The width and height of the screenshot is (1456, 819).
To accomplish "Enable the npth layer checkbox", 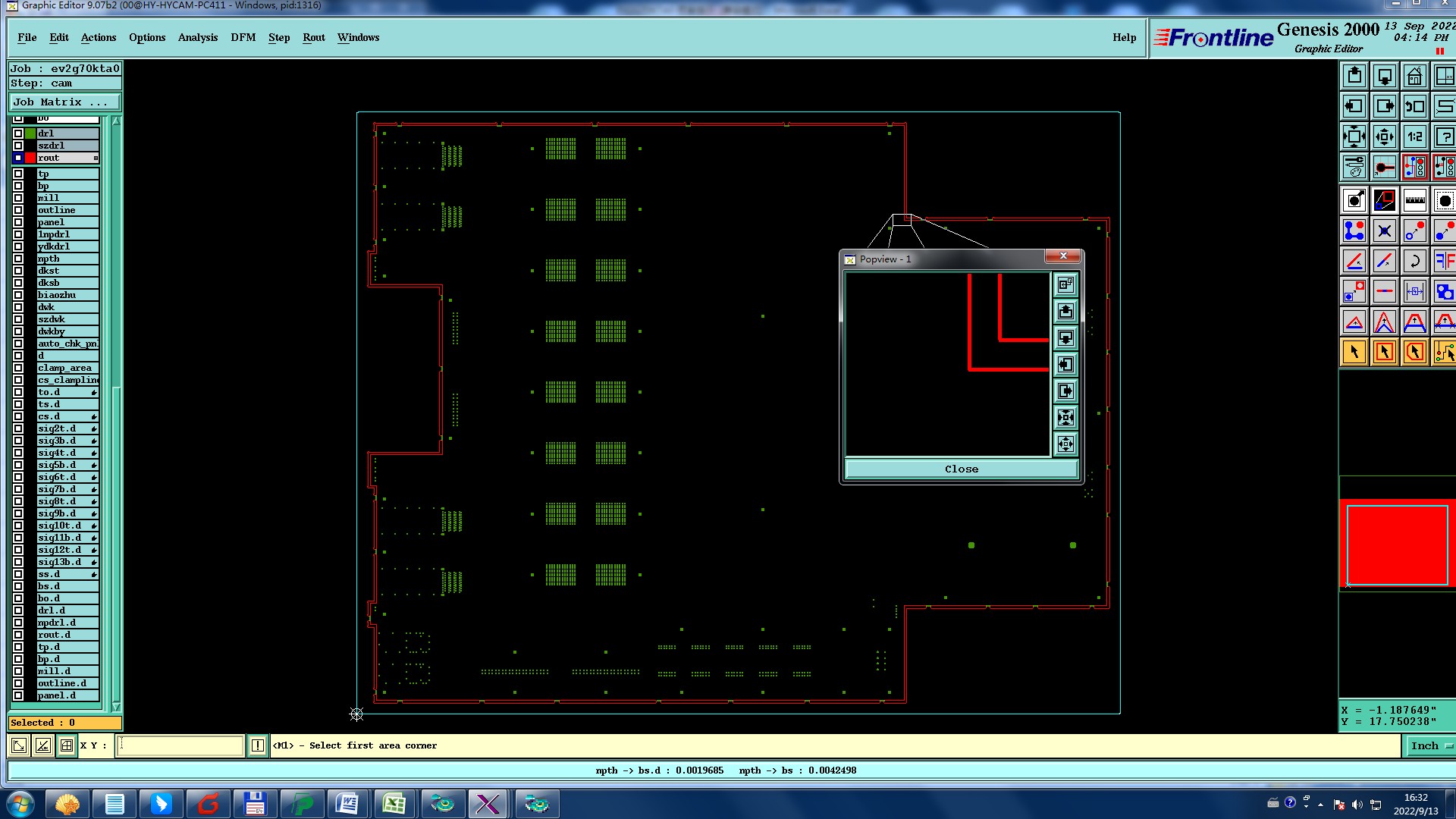I will point(18,259).
